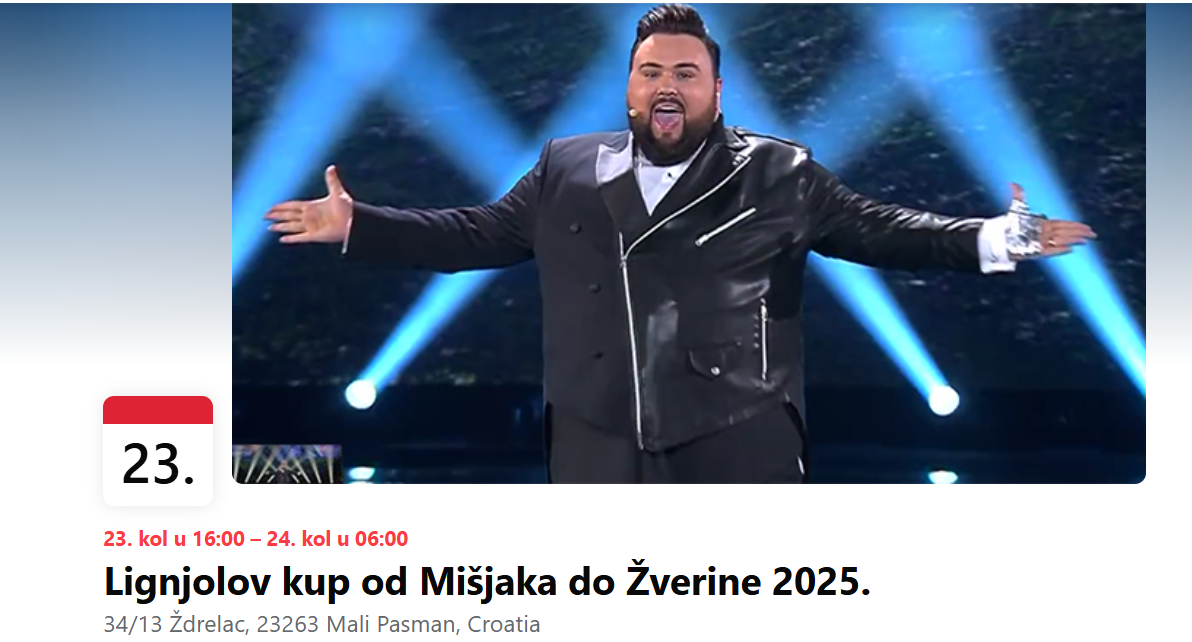Screen dimensions: 1192x642
Task: Click the bright spotlight lamp beside the gloved hand
Action: pyautogui.click(x=943, y=400)
